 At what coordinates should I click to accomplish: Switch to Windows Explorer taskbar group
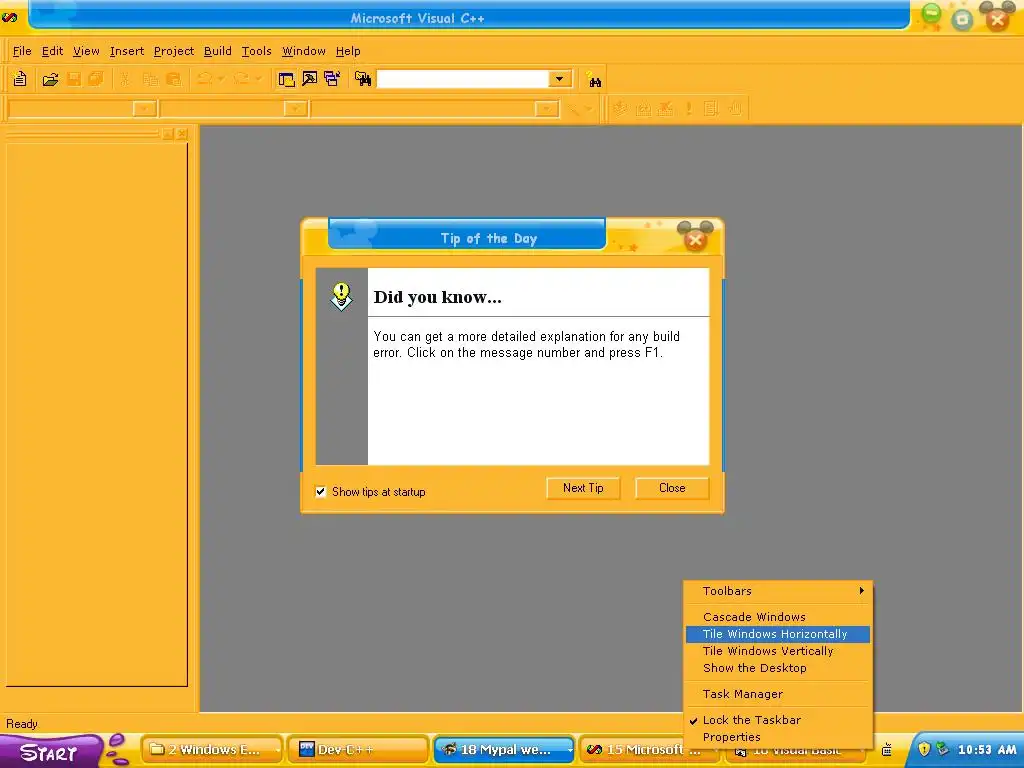click(212, 750)
